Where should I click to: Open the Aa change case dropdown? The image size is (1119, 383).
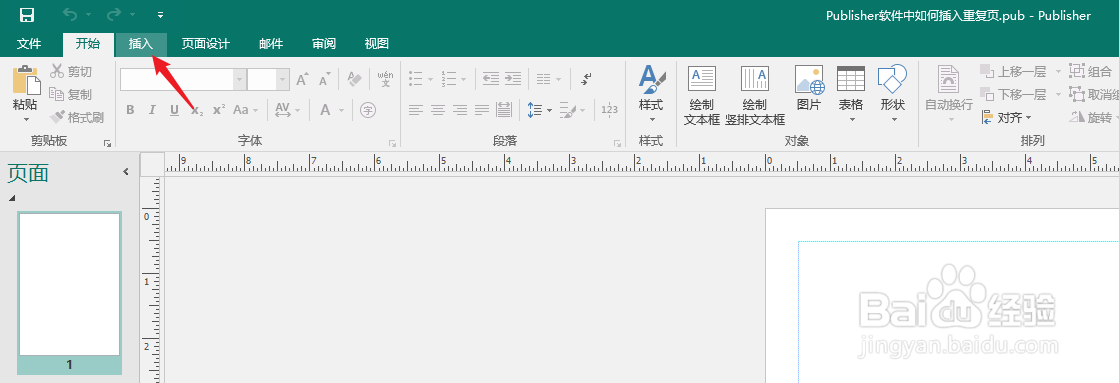245,110
